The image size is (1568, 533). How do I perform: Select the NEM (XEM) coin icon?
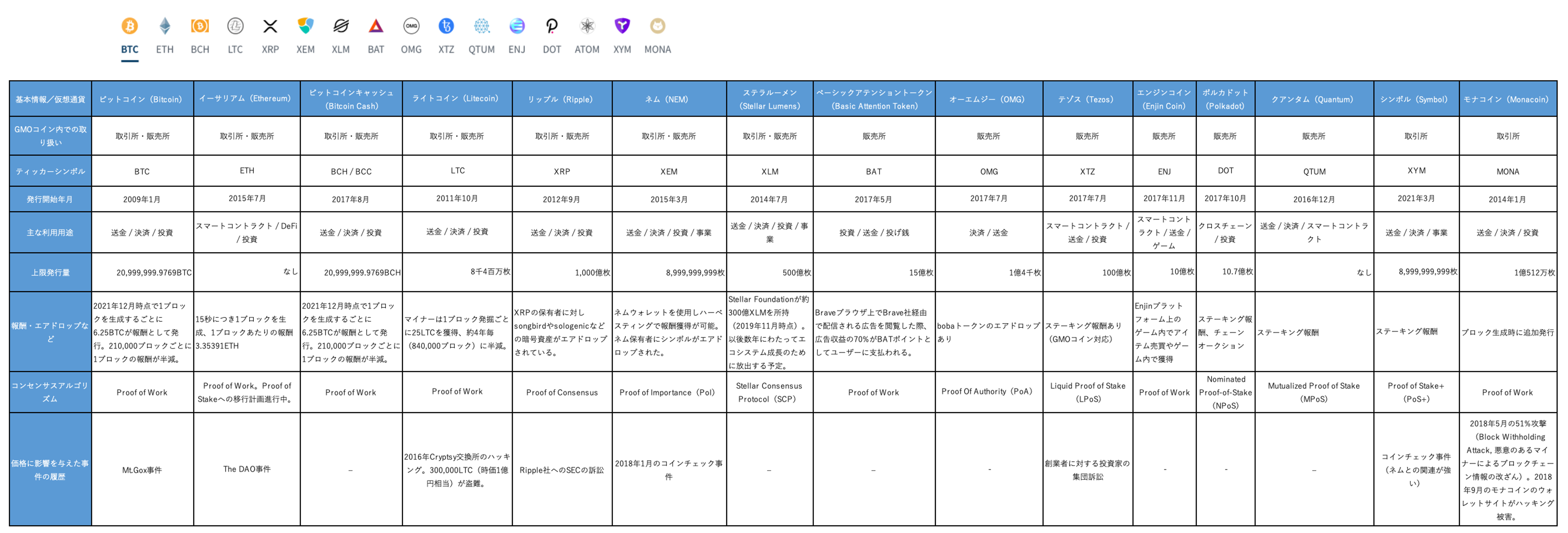coord(305,26)
